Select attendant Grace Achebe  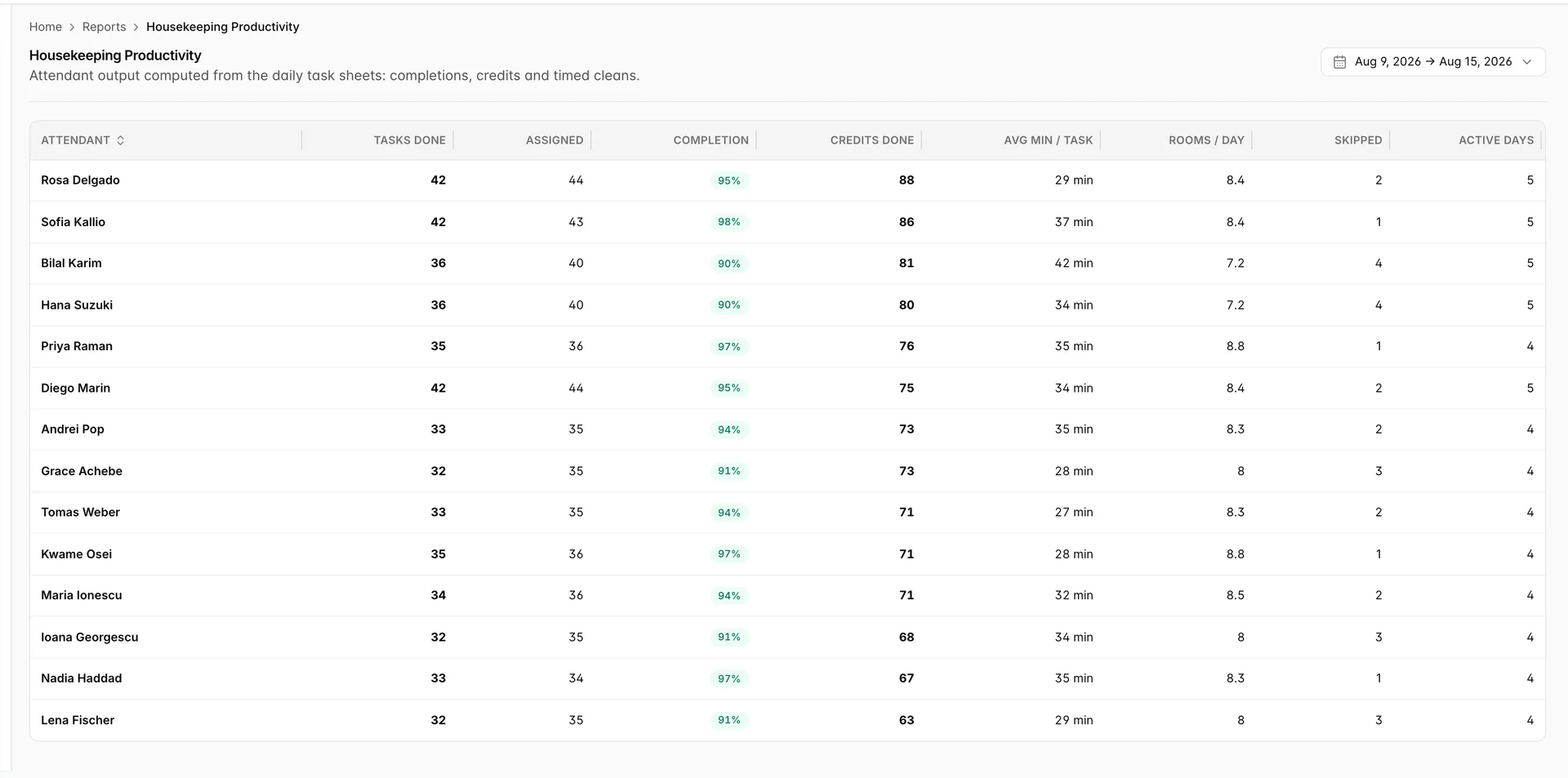point(82,471)
